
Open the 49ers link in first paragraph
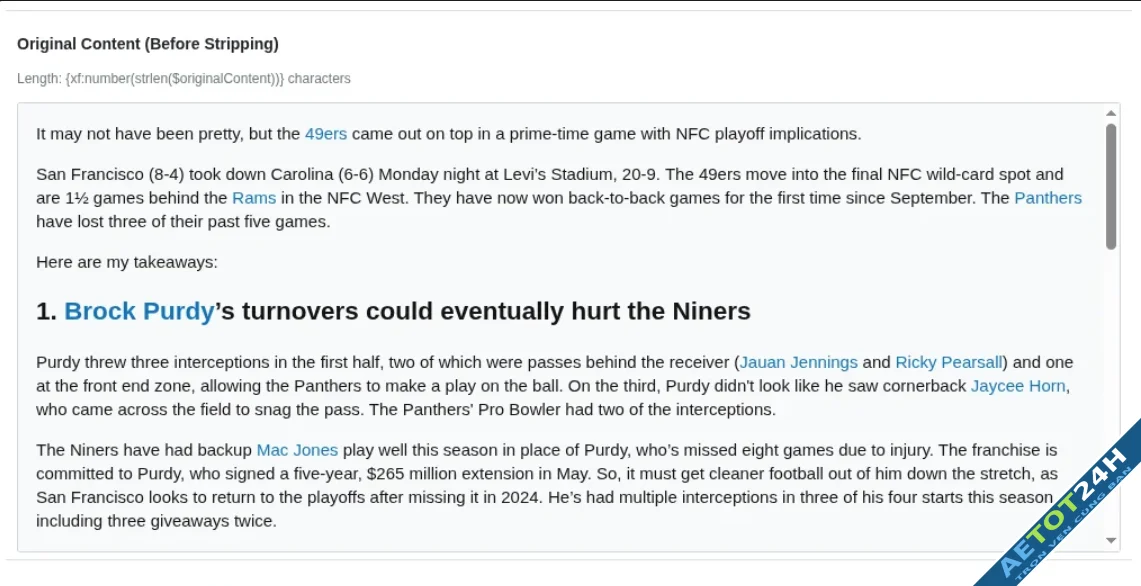[x=326, y=133]
